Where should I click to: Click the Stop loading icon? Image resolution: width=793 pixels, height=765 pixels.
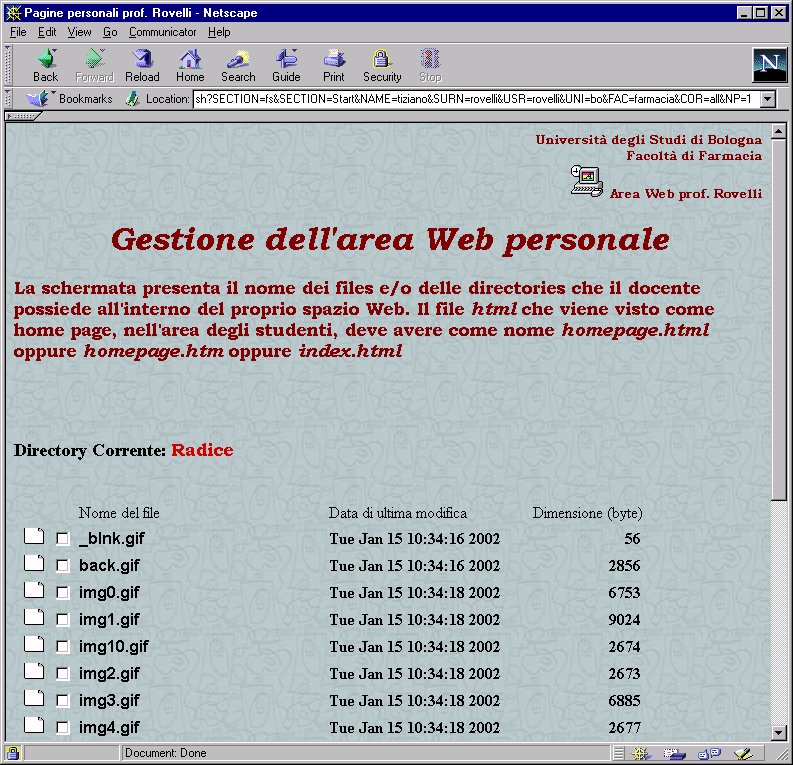[430, 66]
